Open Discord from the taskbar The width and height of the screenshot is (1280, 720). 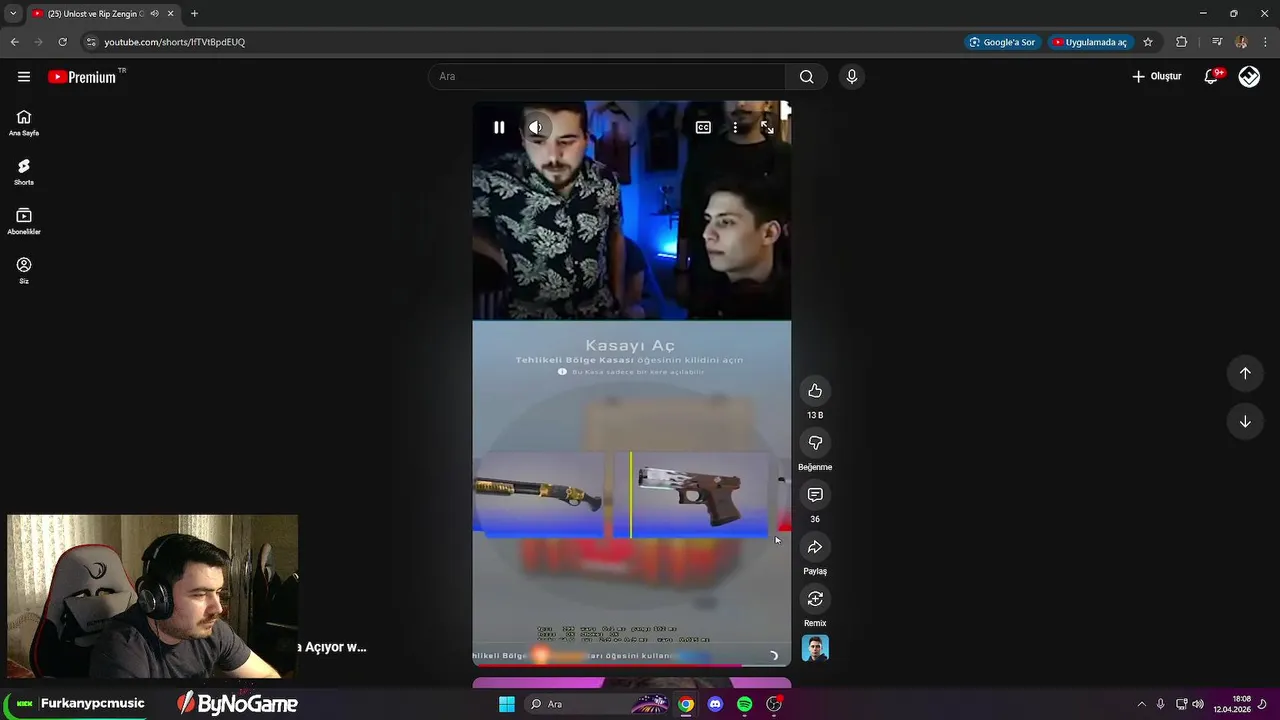tap(715, 704)
